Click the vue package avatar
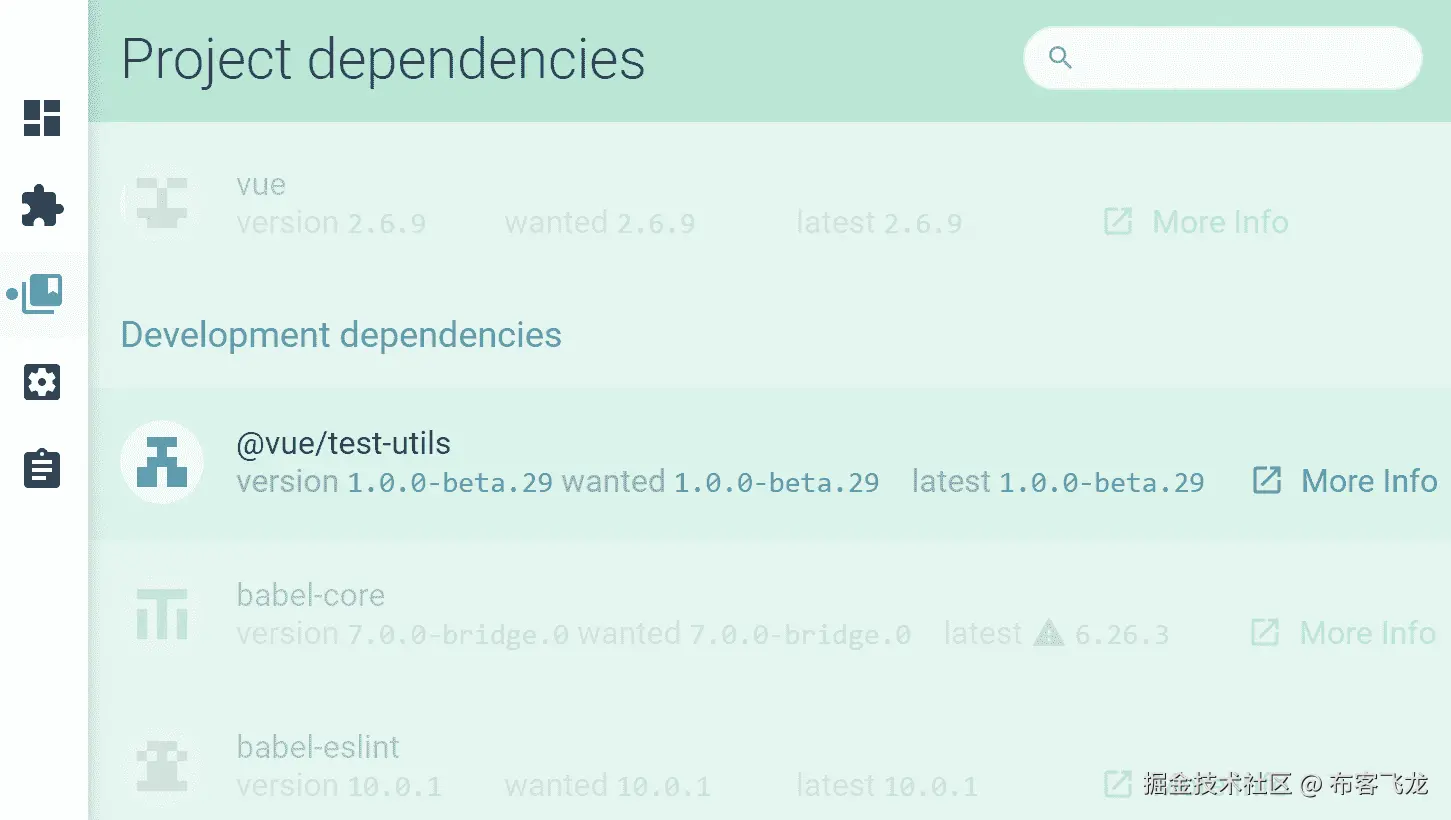The image size is (1451, 820). point(162,202)
